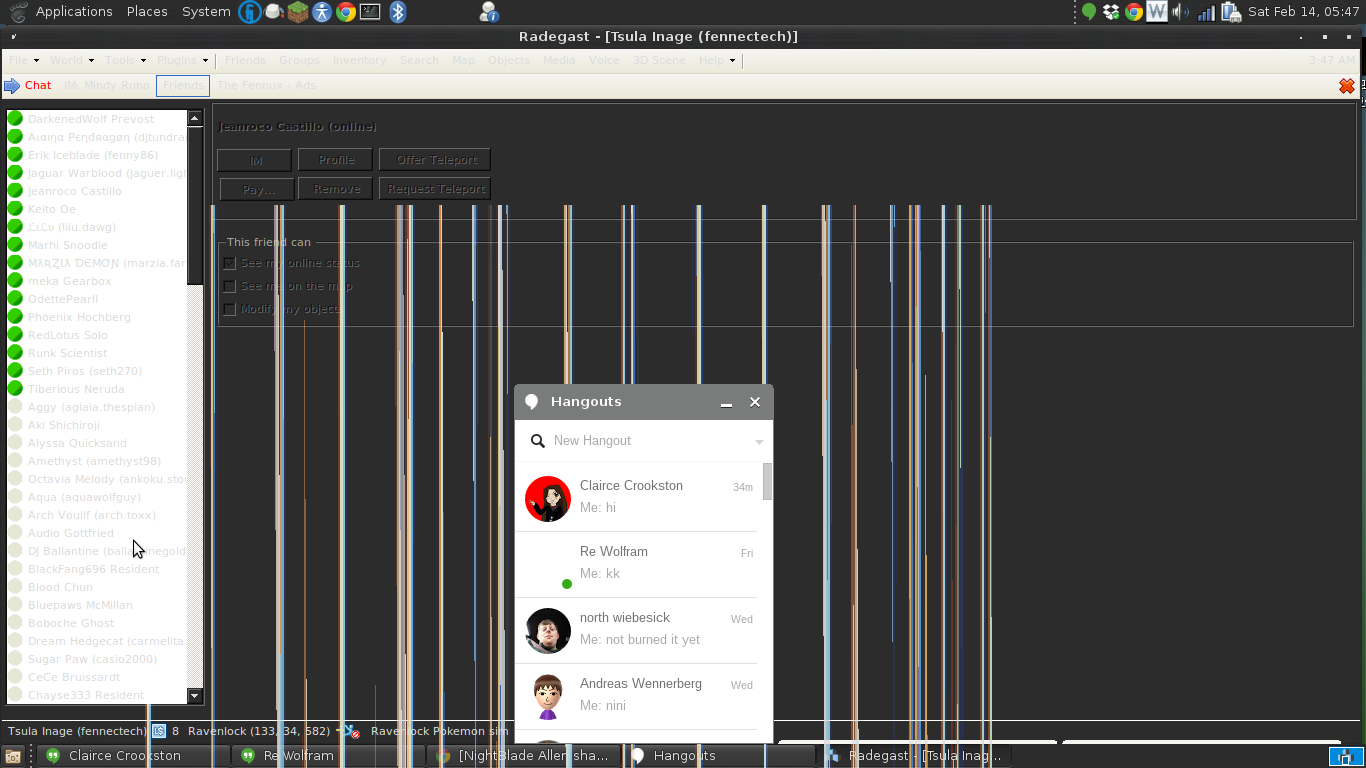This screenshot has width=1366, height=768.
Task: Open Clairce Crookston's avatar in Hangouts
Action: 547,498
